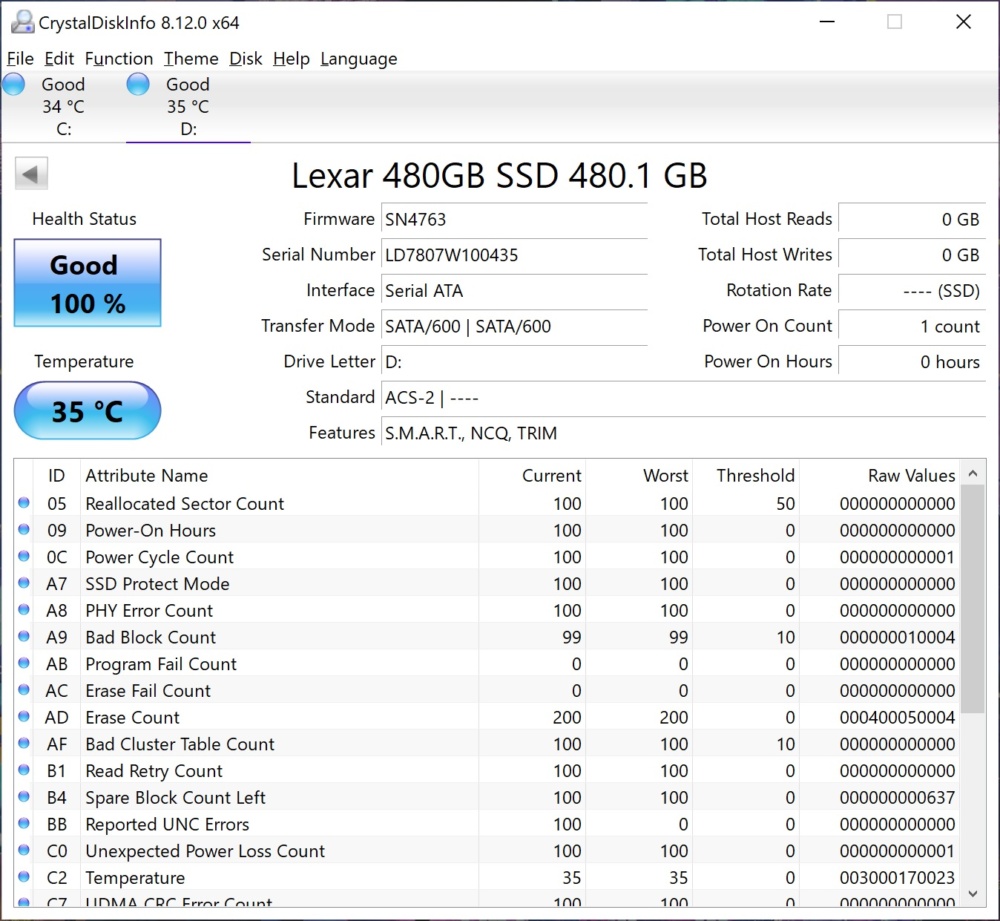Select the Unexpected Power Loss Count attribute name
The image size is (1000, 921).
click(x=205, y=851)
